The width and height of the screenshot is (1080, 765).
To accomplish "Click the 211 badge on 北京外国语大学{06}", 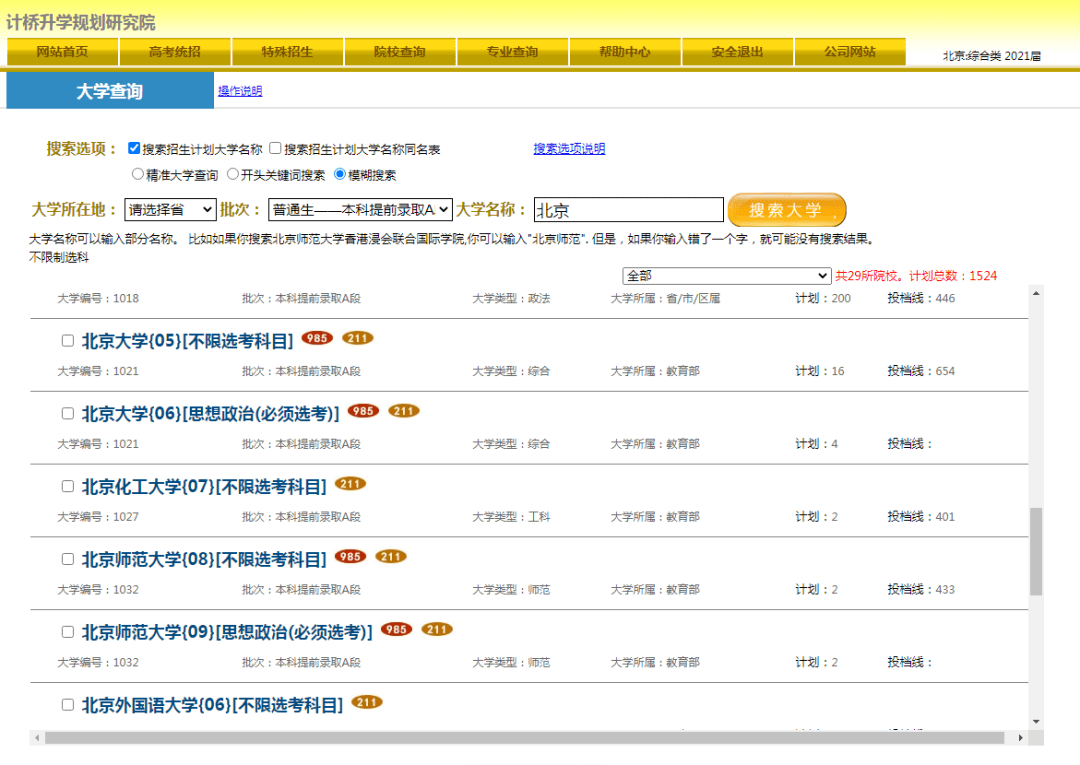I will click(x=366, y=702).
